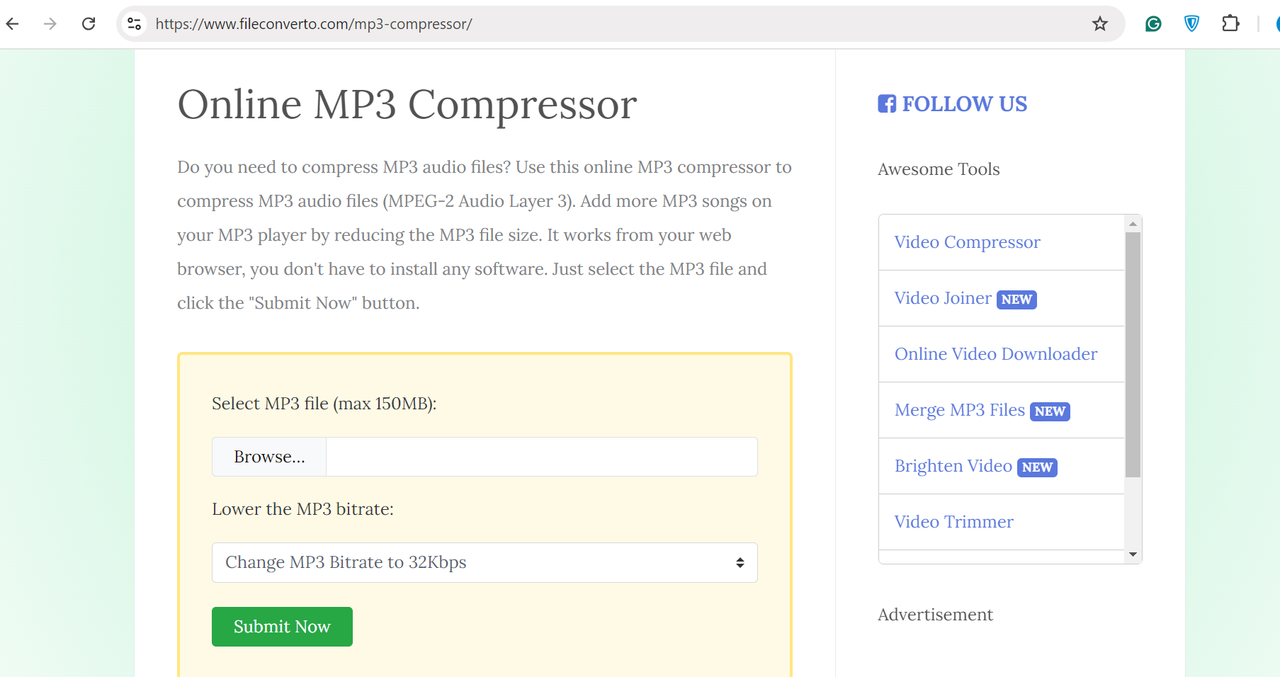Click the Submit Now button
The image size is (1280, 677).
click(x=282, y=626)
